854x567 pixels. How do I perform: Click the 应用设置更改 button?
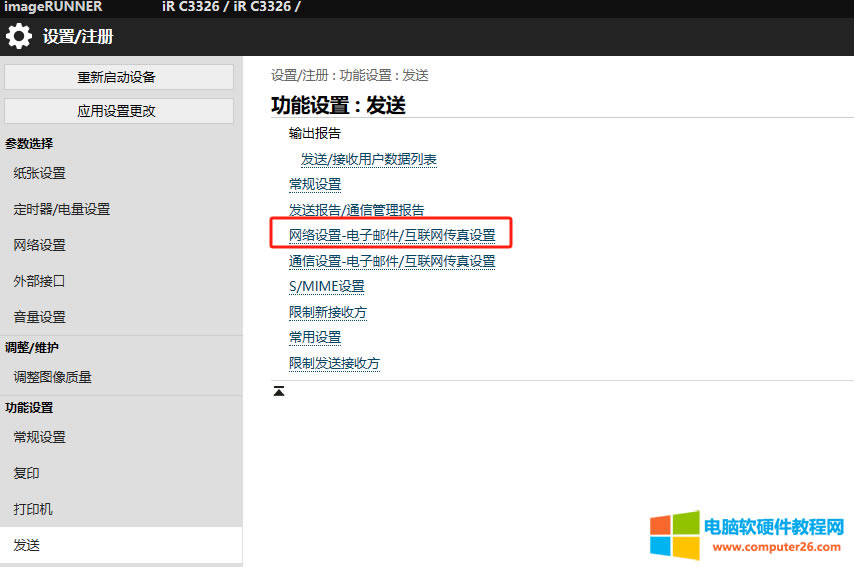coord(119,111)
